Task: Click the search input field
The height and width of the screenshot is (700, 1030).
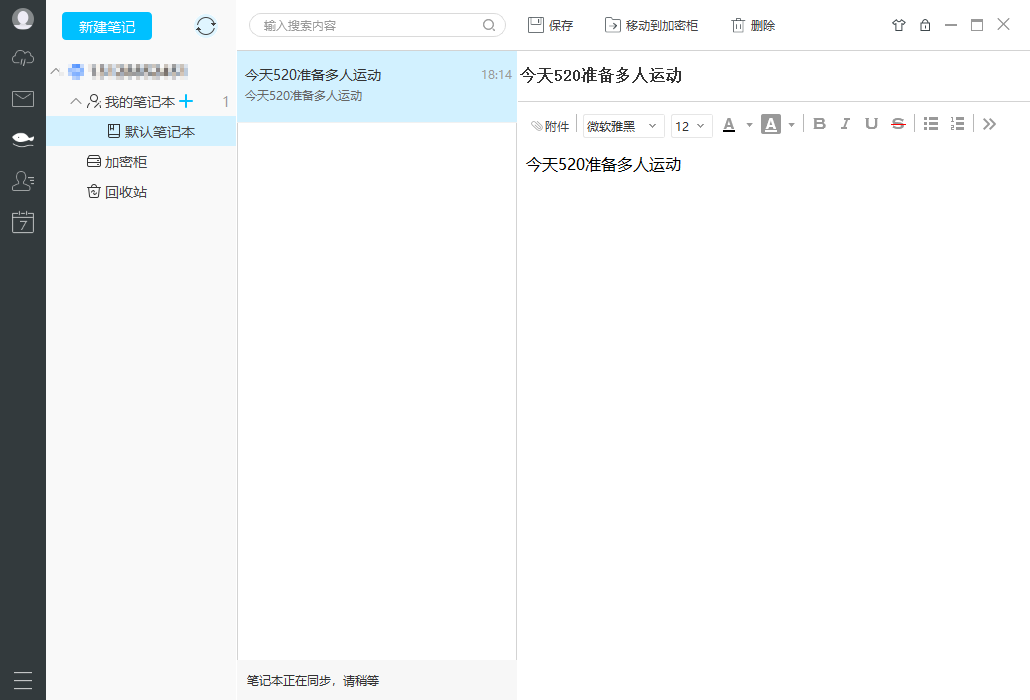Action: tap(370, 26)
